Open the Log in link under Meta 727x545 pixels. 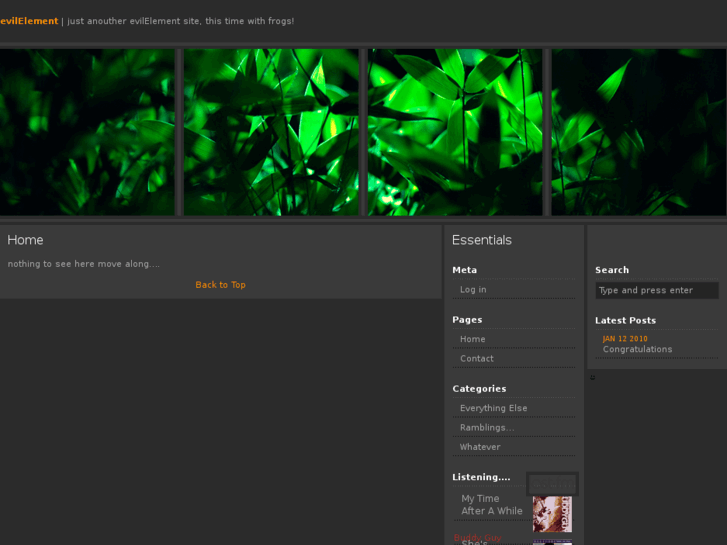[473, 289]
